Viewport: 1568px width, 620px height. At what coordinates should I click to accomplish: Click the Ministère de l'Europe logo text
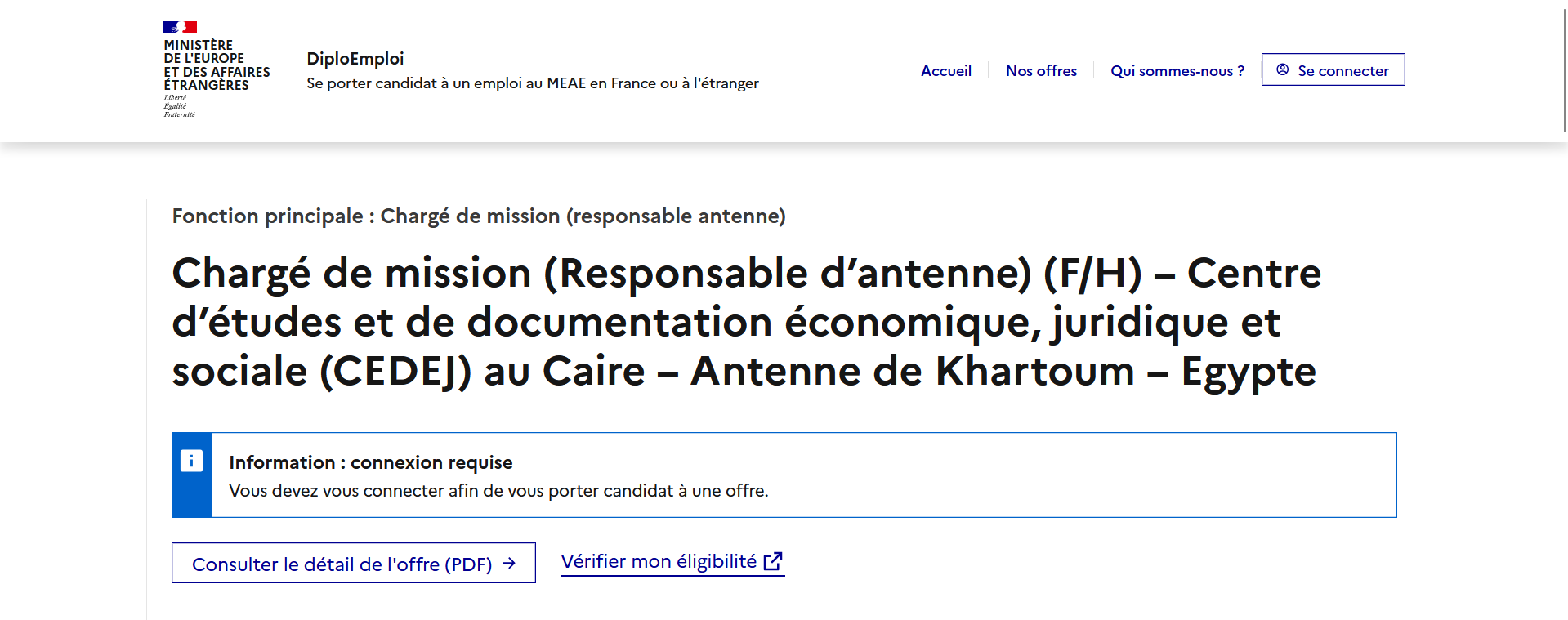click(x=216, y=65)
